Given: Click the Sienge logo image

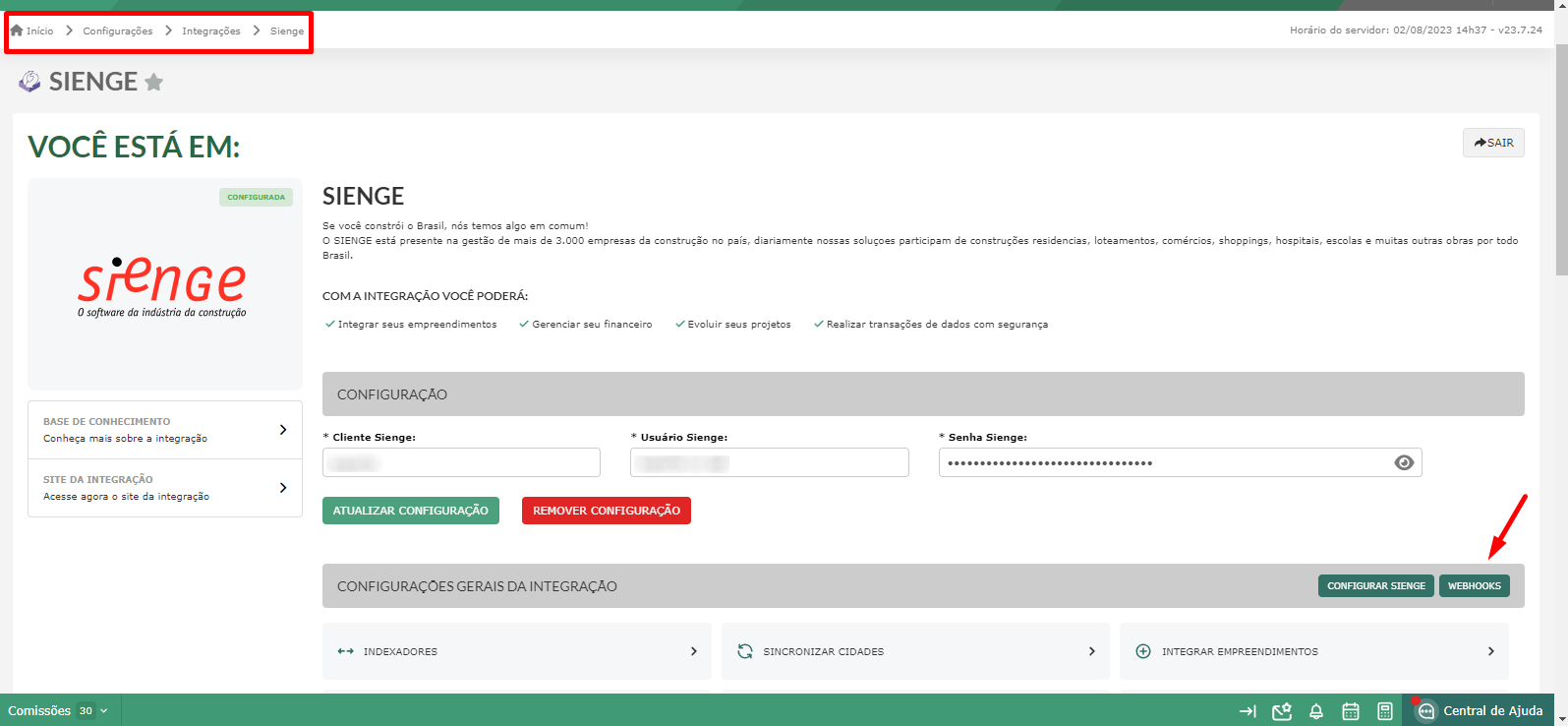Looking at the screenshot, I should pos(162,286).
